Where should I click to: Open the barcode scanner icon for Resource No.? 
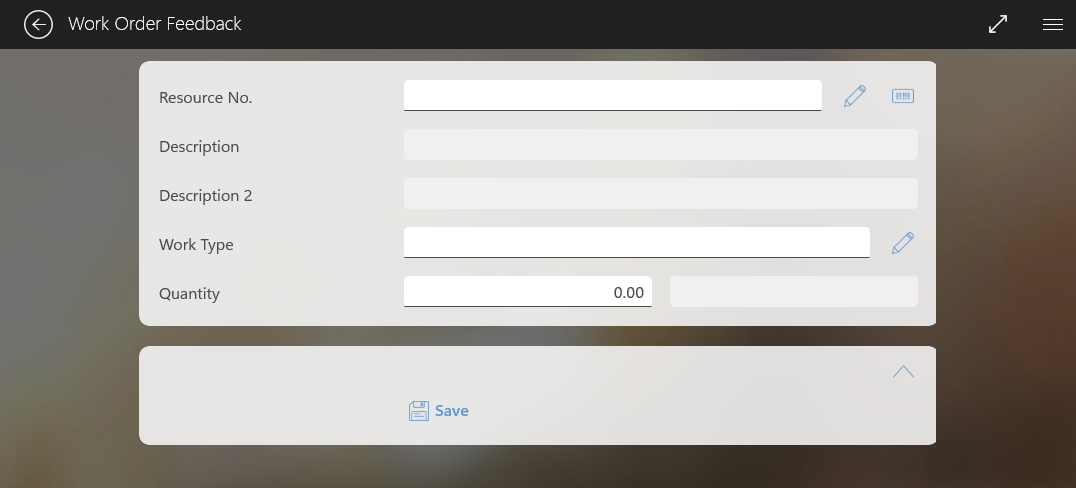click(x=903, y=96)
